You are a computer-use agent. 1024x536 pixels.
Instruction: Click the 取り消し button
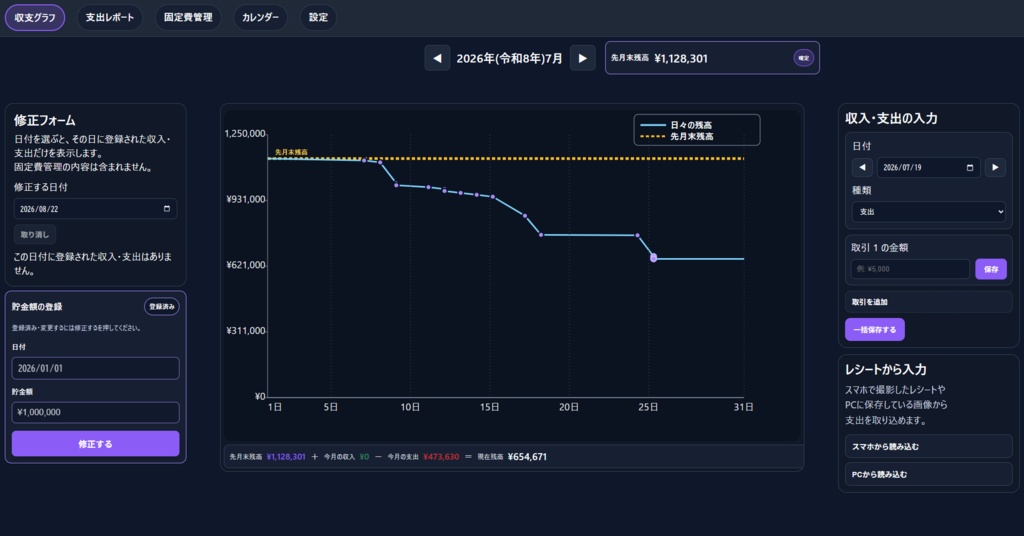(x=35, y=234)
